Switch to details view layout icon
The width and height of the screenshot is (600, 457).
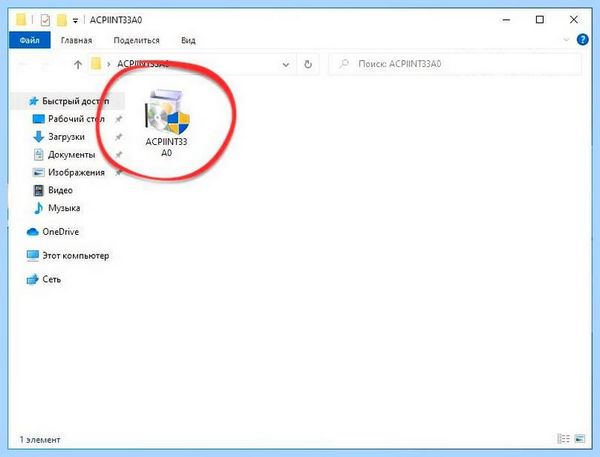pos(563,439)
